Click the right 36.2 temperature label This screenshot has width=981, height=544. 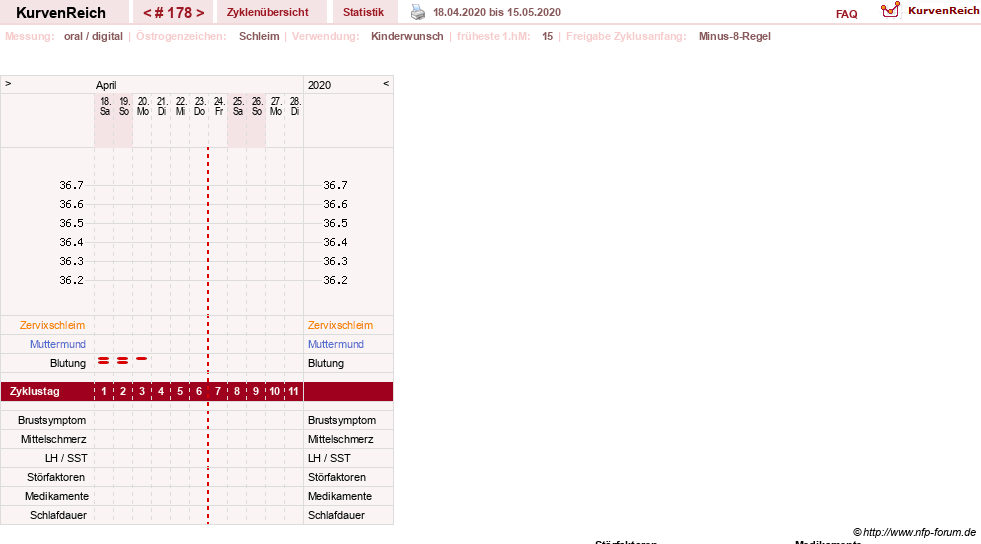point(335,280)
